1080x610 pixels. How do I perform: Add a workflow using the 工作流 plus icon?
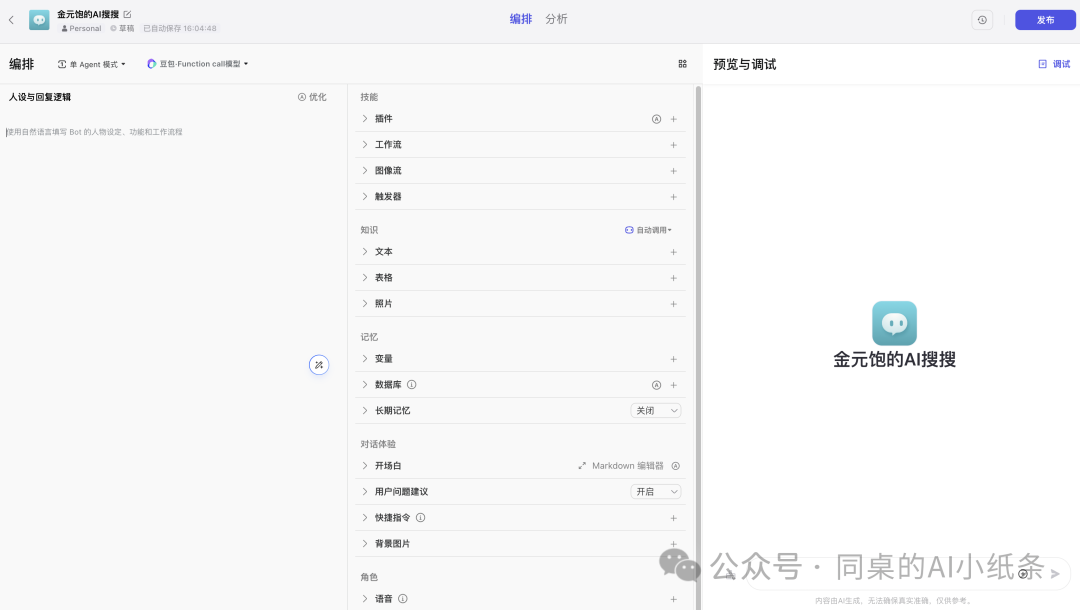pyautogui.click(x=673, y=144)
